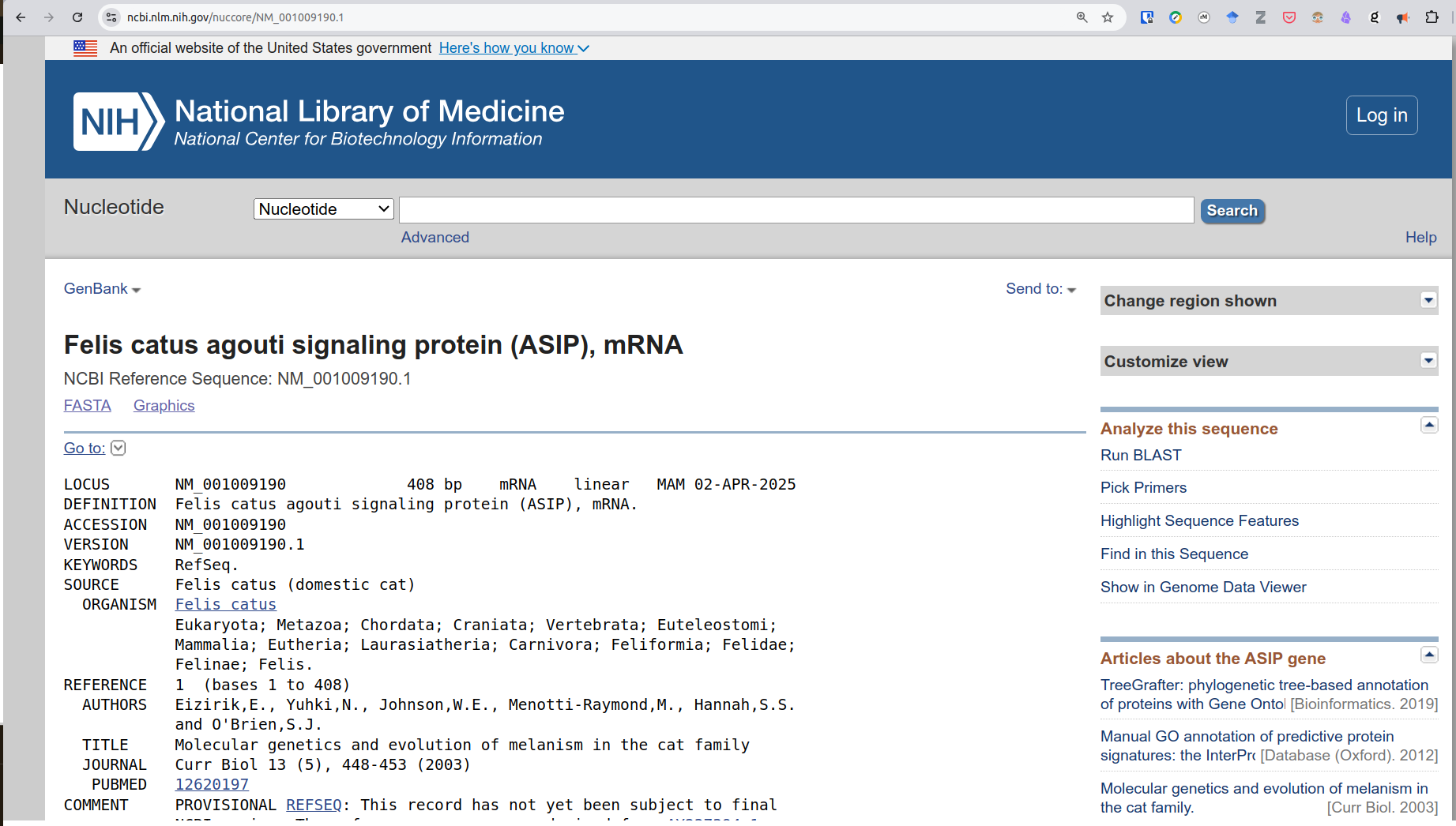Image resolution: width=1456 pixels, height=826 pixels.
Task: Click the zoom magnifier icon in address bar
Action: pos(1082,17)
